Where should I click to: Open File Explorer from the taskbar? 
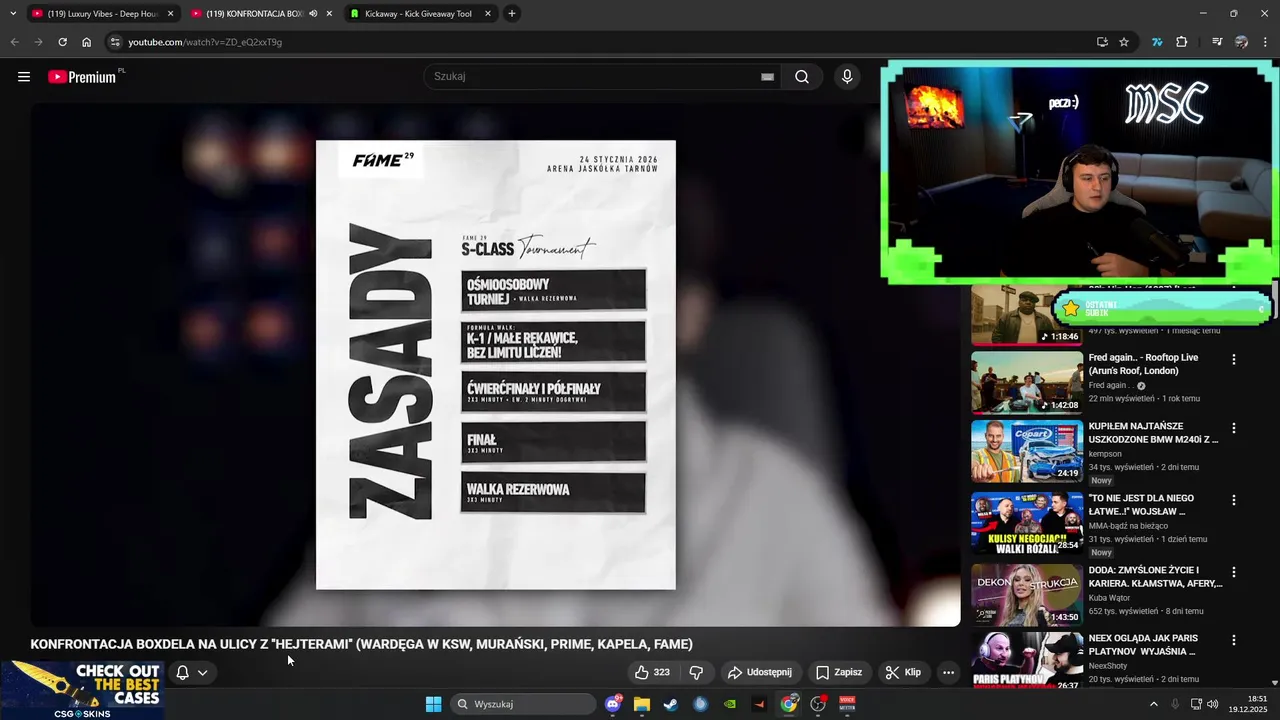pos(642,704)
